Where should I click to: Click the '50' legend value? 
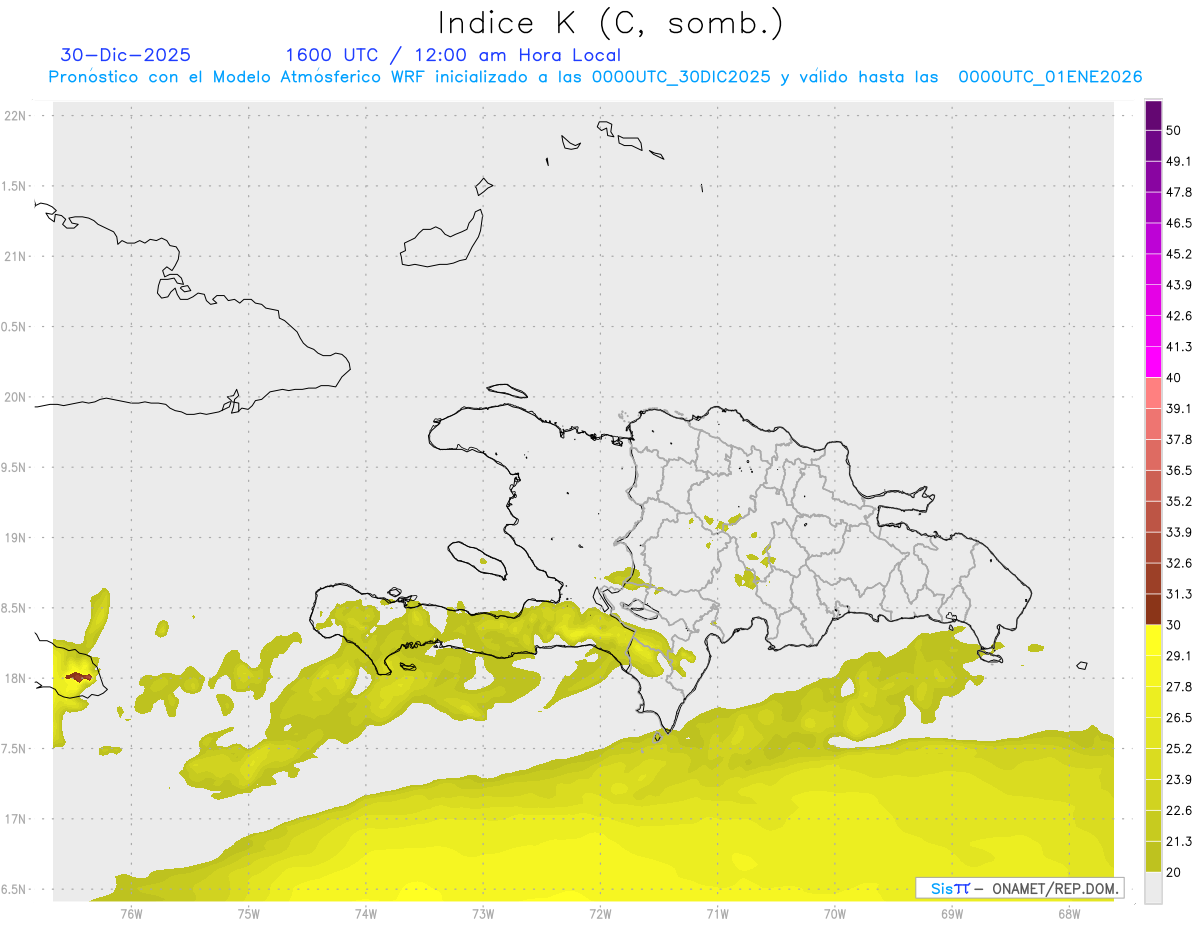[x=1174, y=130]
